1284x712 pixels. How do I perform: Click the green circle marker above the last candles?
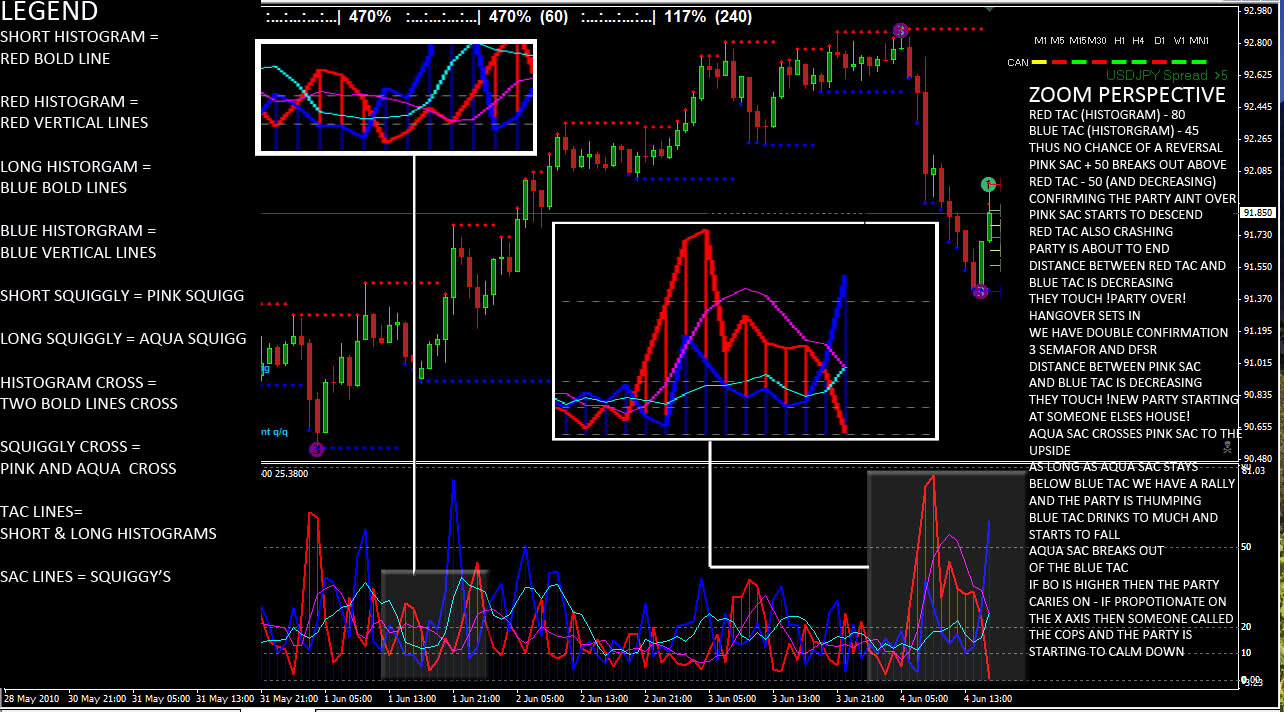tap(988, 184)
